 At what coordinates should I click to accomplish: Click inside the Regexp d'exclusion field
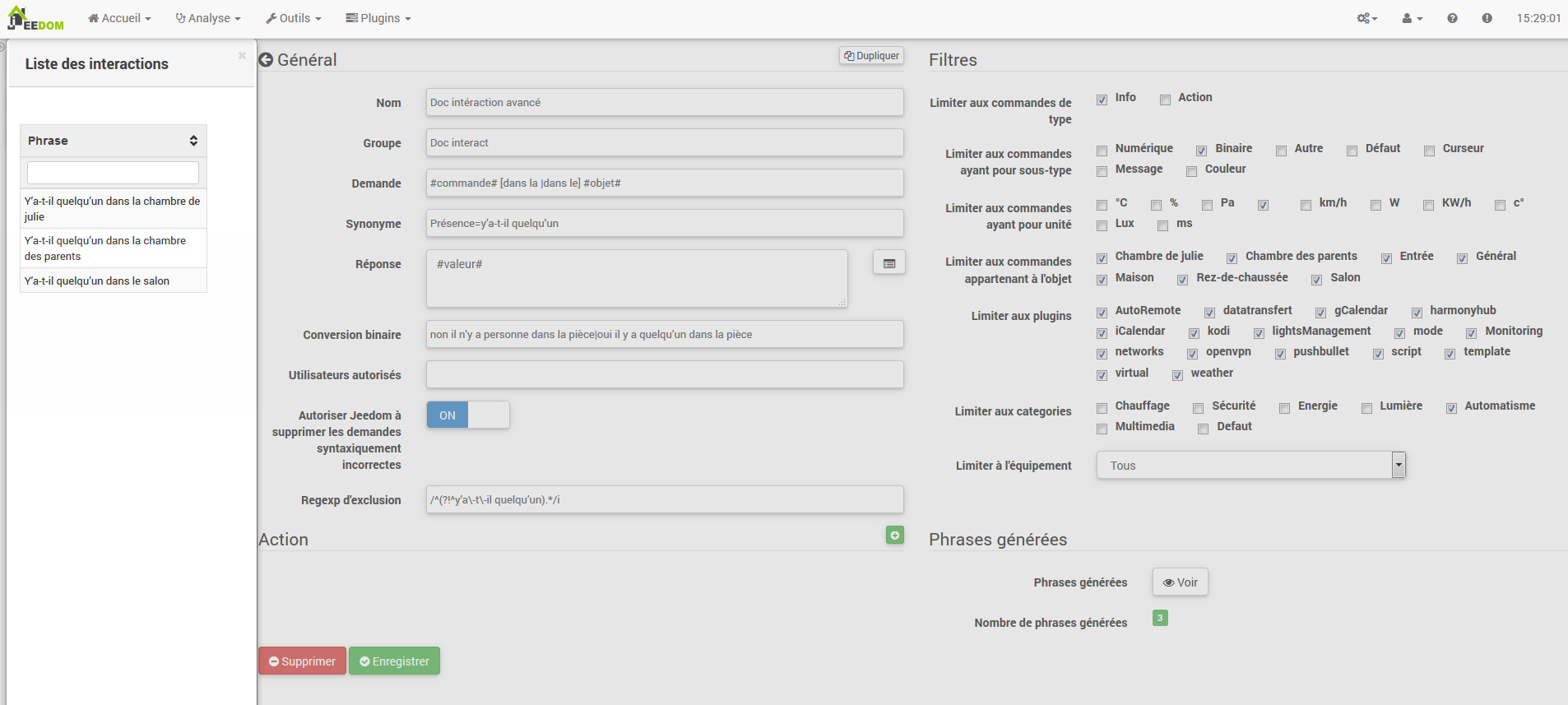tap(664, 499)
